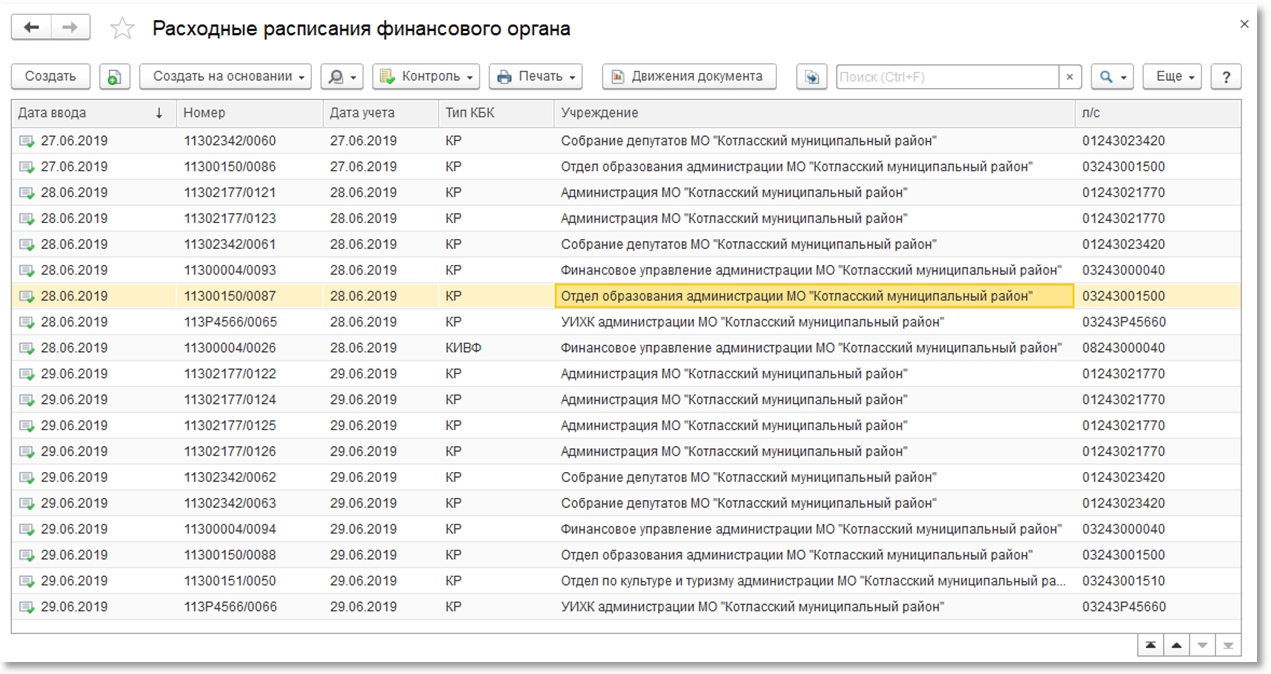
Task: Clear search with the x button
Action: click(1070, 77)
